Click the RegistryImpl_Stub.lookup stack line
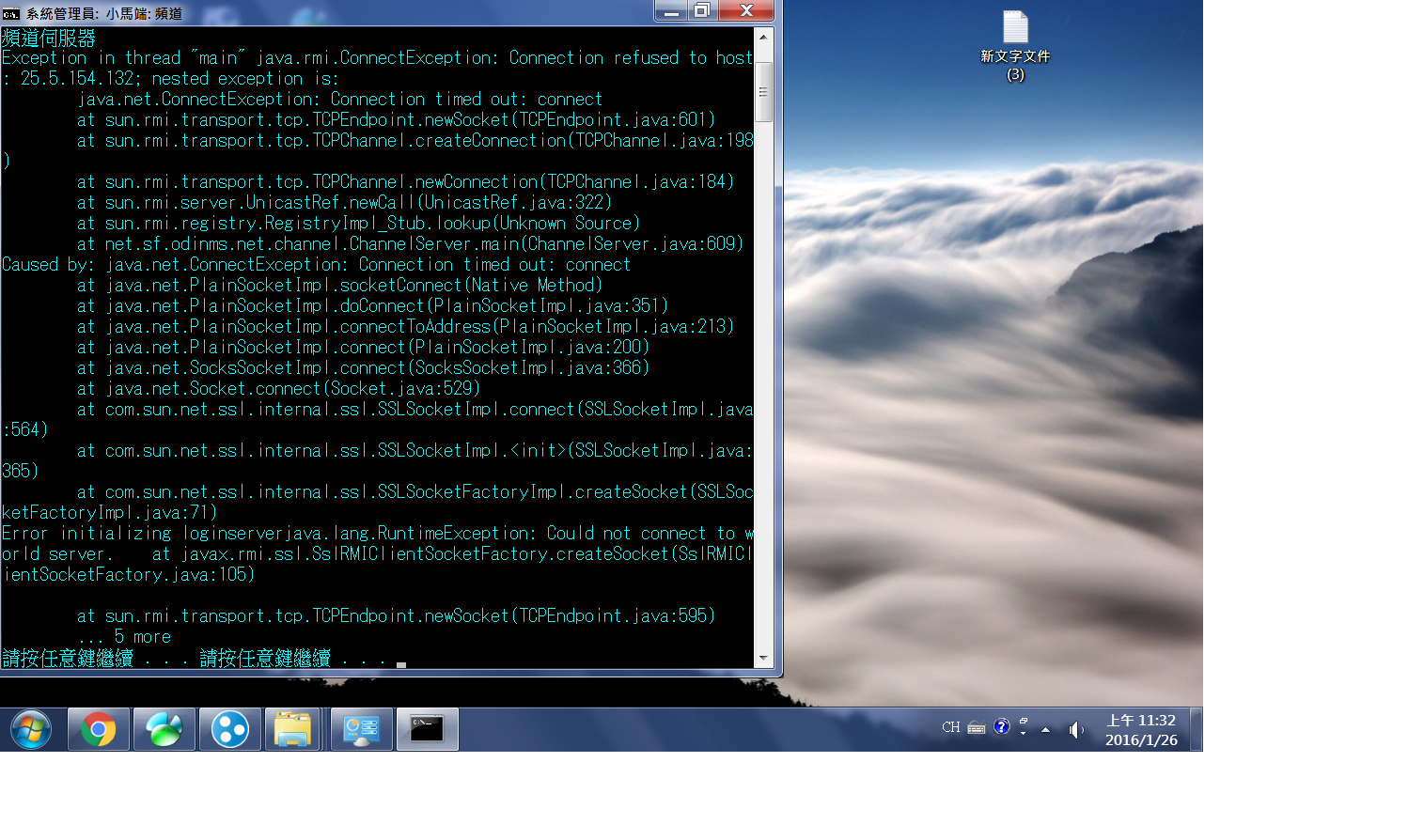The width and height of the screenshot is (1408, 840). point(359,224)
